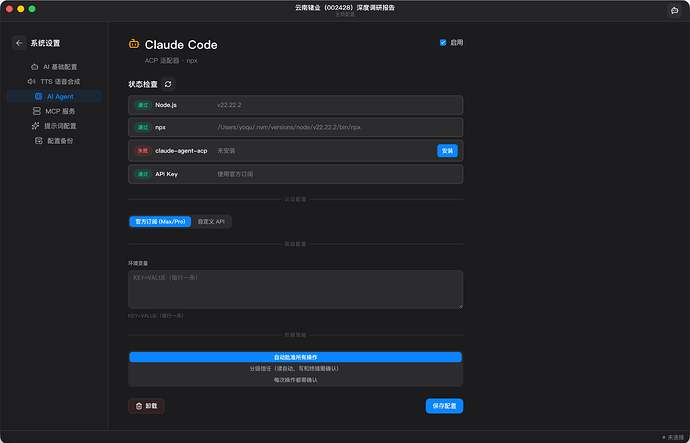Click the 未连接 status bar indicator

[673, 438]
